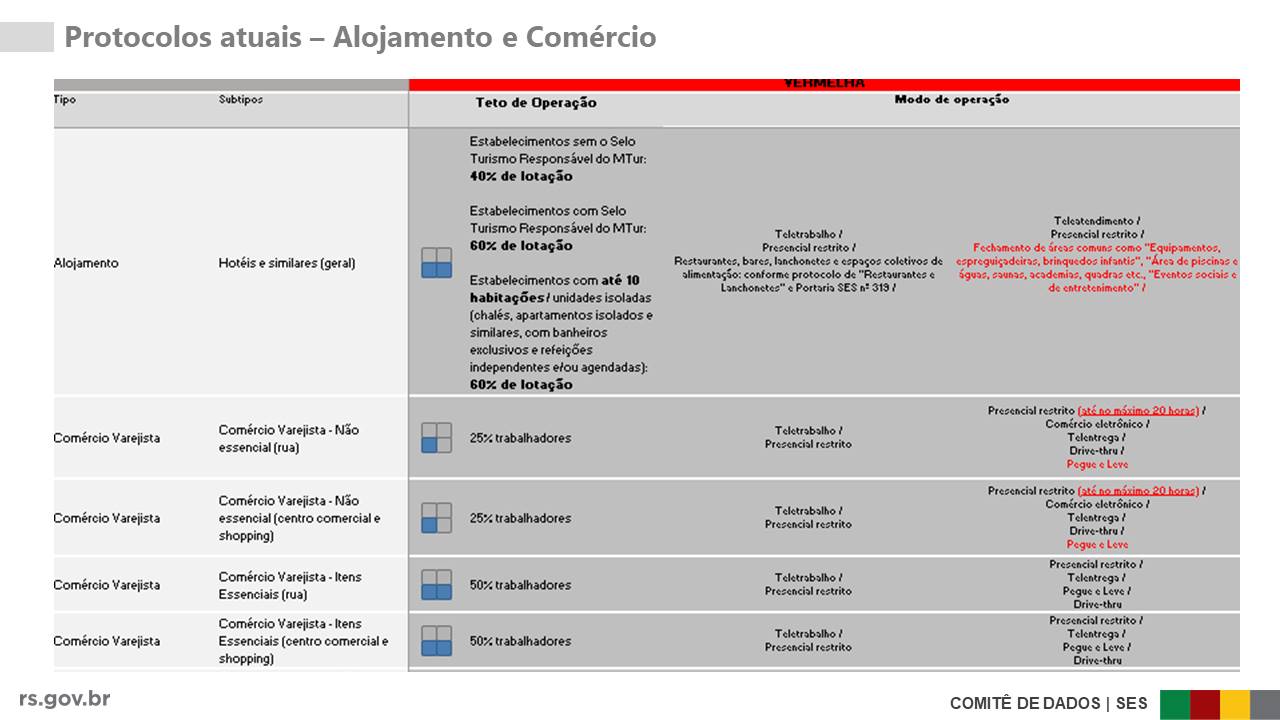The width and height of the screenshot is (1280, 720).
Task: Click grid icon for Itens Essenciais (centro comercial)
Action: point(436,641)
